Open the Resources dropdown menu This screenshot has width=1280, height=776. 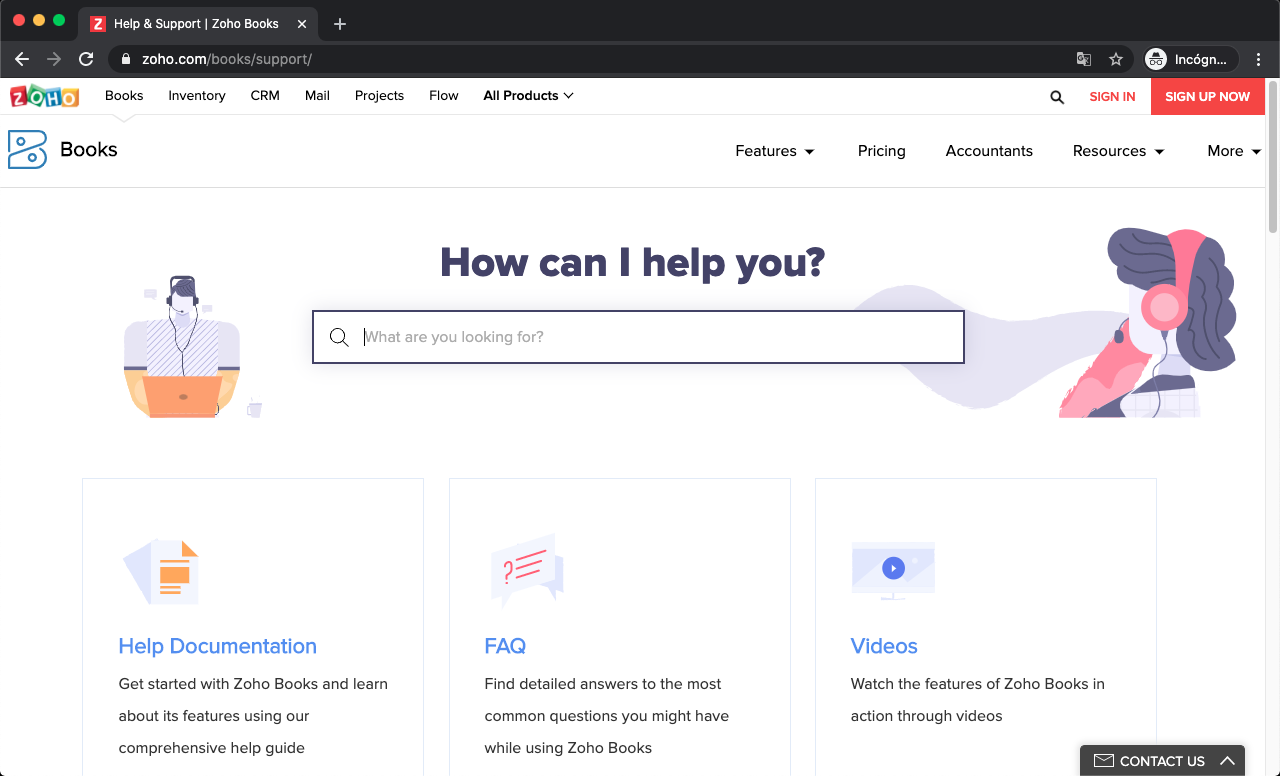point(1119,151)
